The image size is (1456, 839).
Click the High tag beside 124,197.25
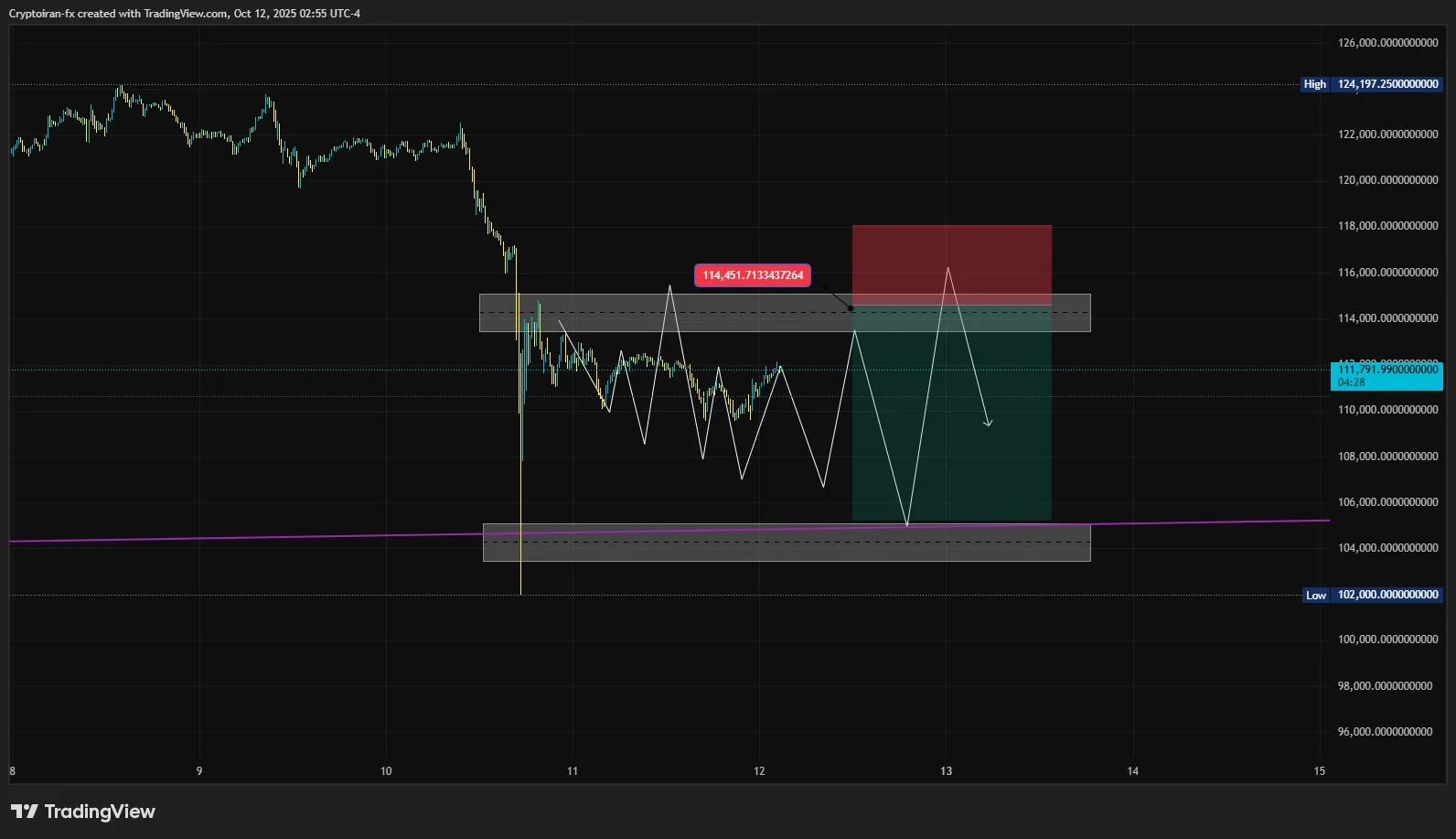click(1314, 84)
